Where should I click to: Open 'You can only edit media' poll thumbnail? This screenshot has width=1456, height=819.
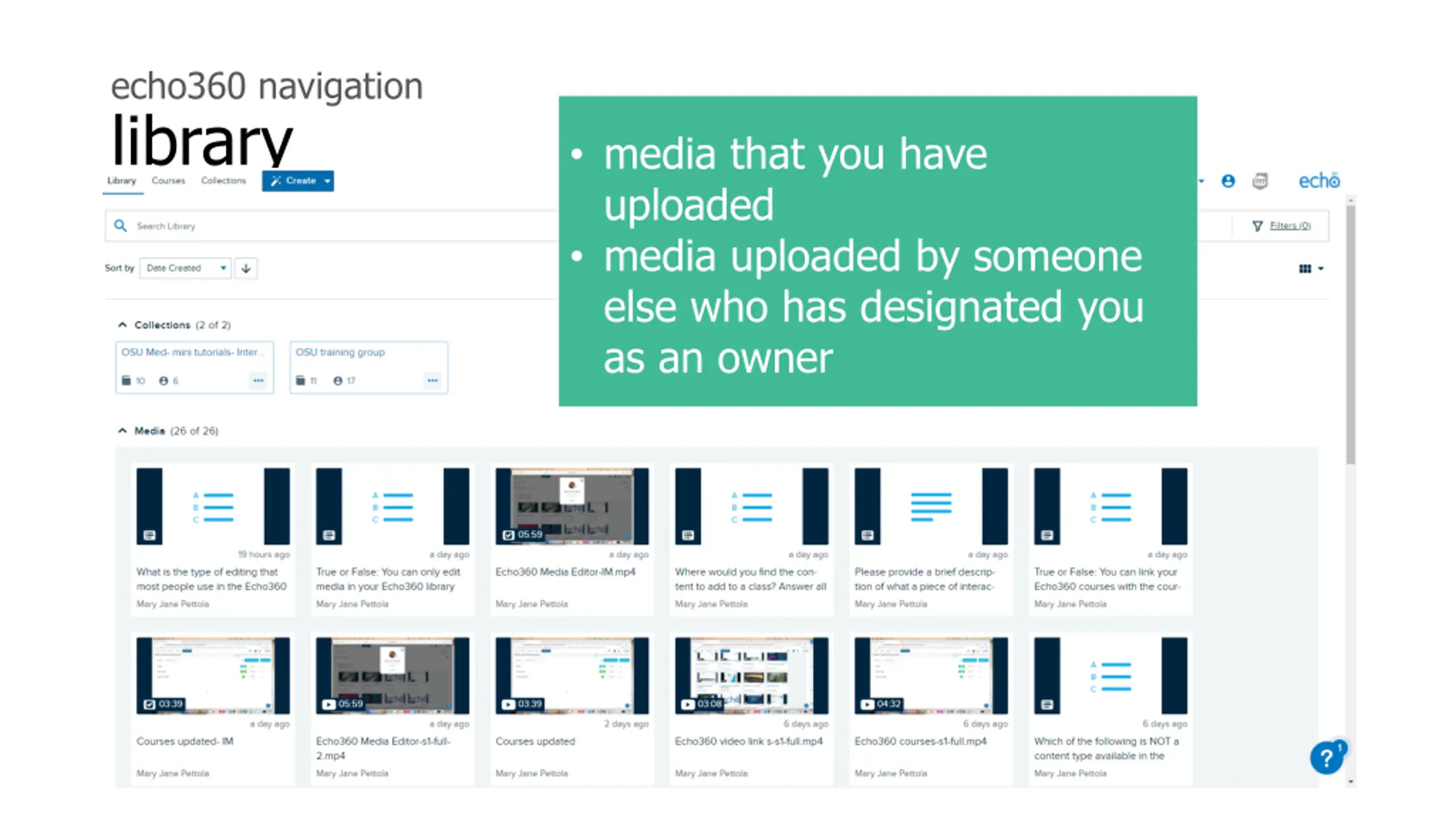point(392,506)
